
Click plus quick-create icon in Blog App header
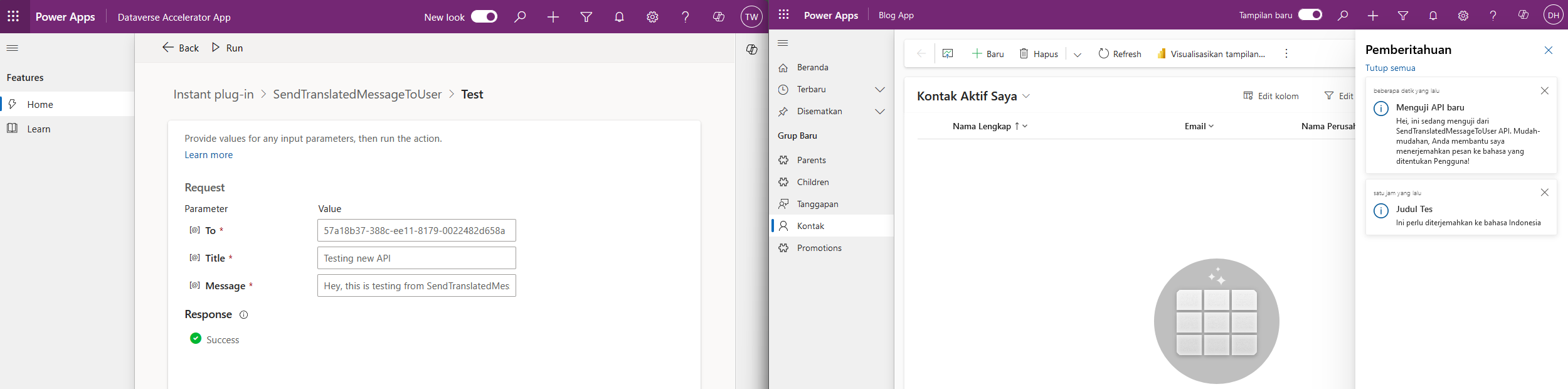(1372, 15)
